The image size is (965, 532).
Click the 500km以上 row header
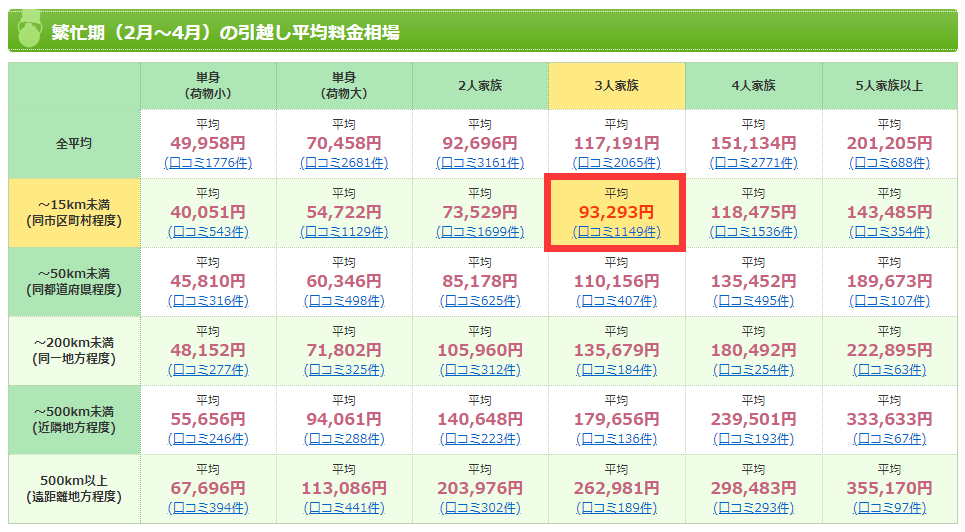click(74, 488)
